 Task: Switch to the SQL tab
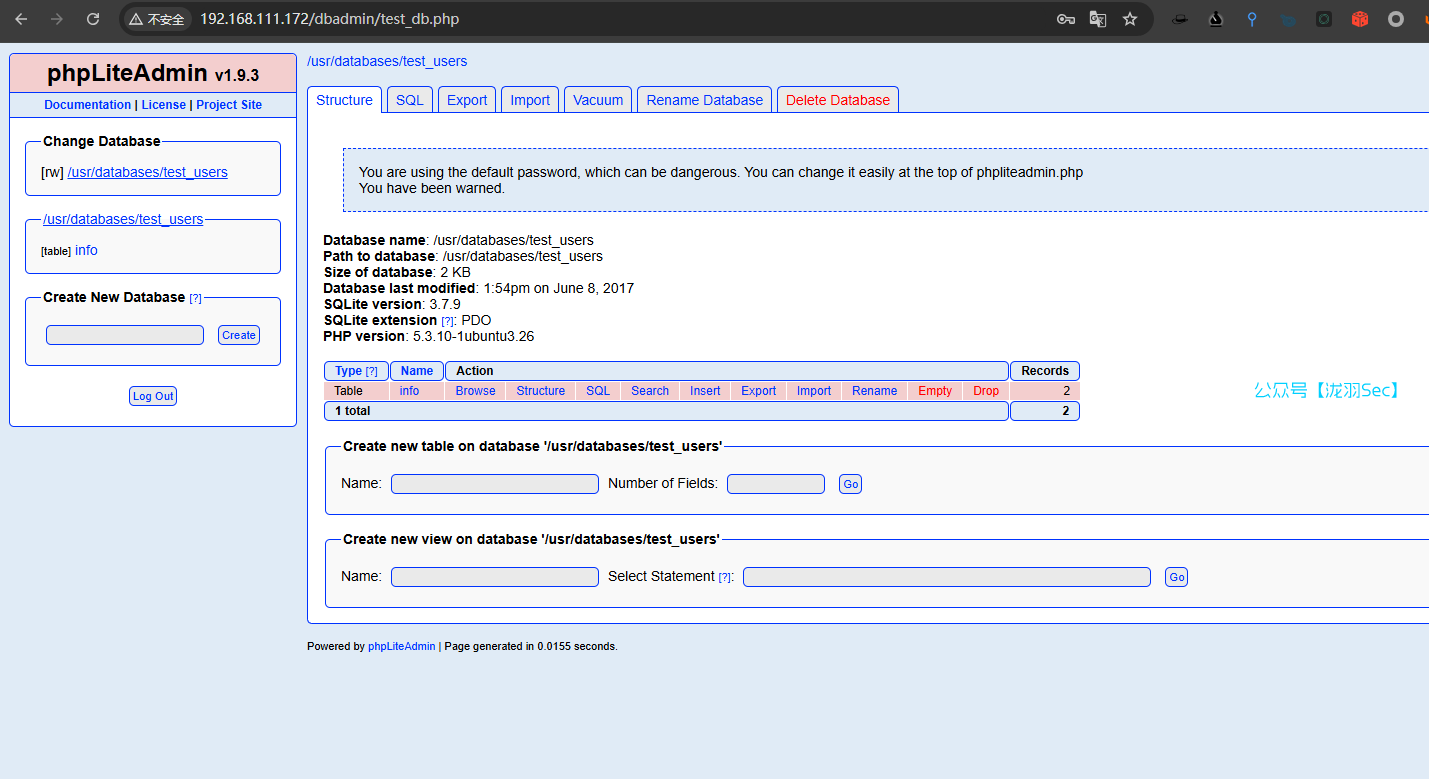coord(409,100)
